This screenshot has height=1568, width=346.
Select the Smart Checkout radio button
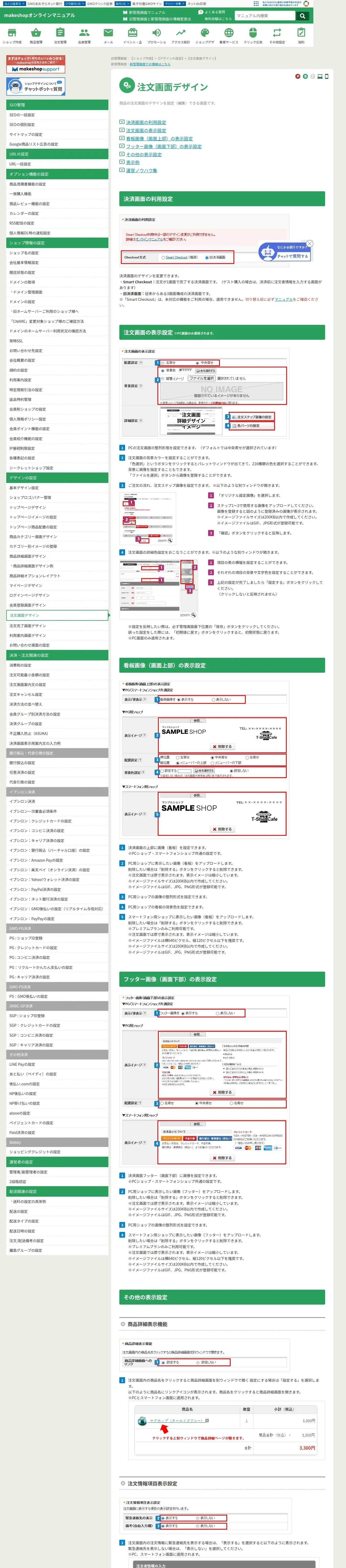[x=163, y=257]
